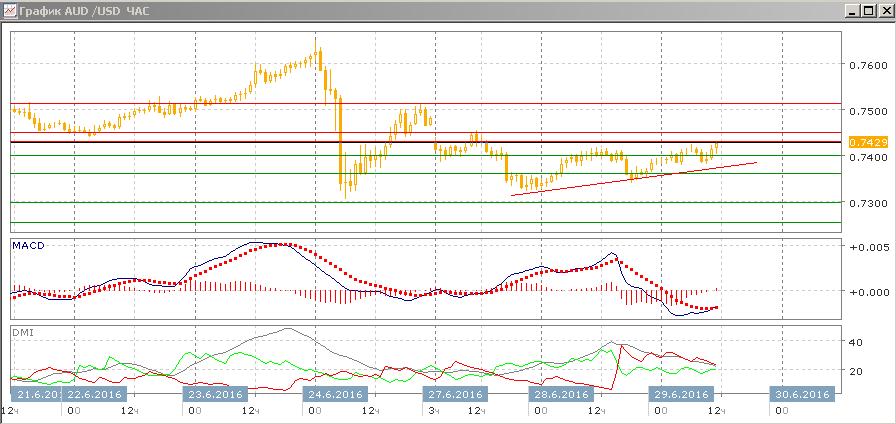Click the DMI indicator label

pos(23,332)
